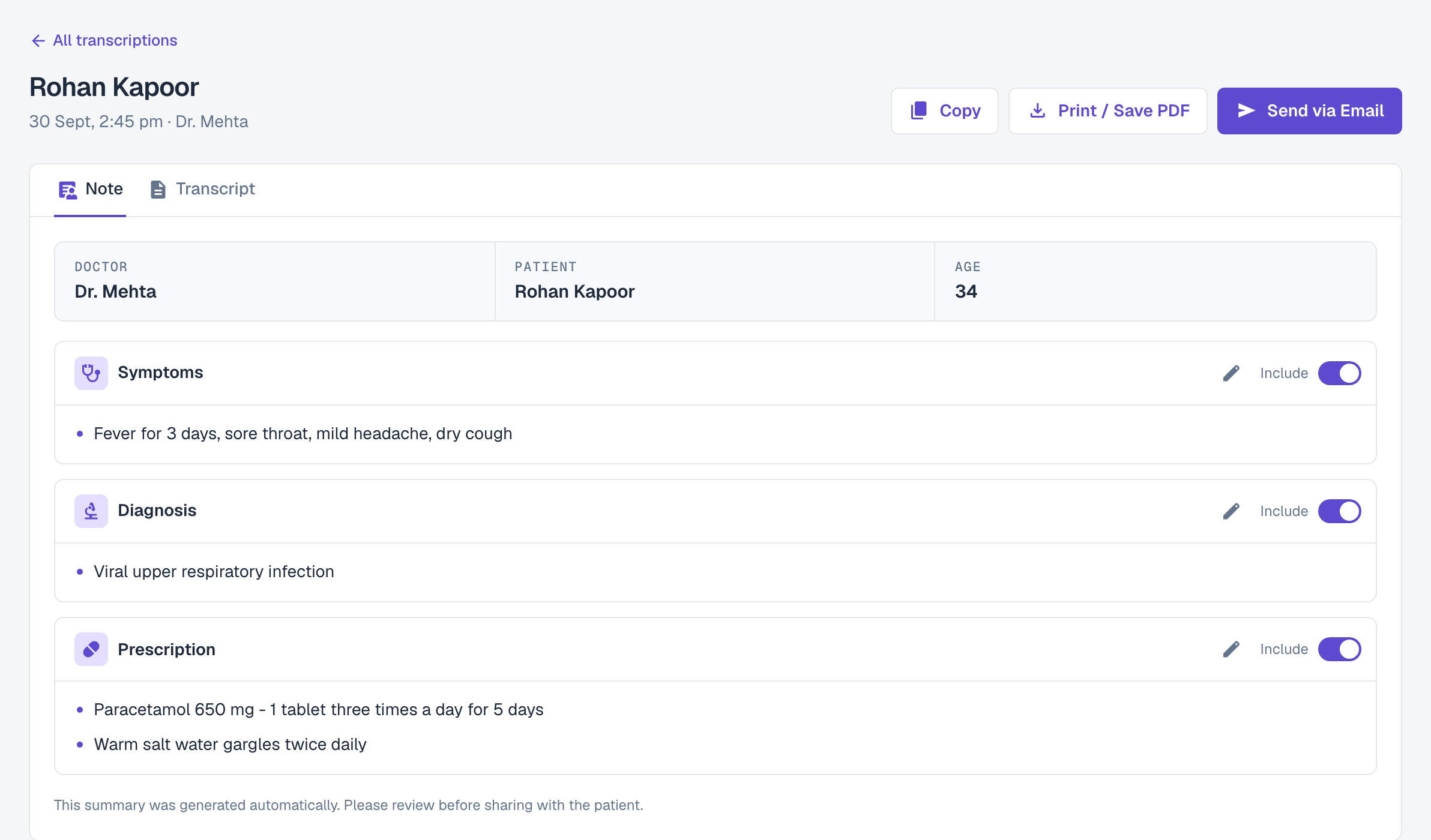
Task: Select the Note tab
Action: (x=90, y=189)
